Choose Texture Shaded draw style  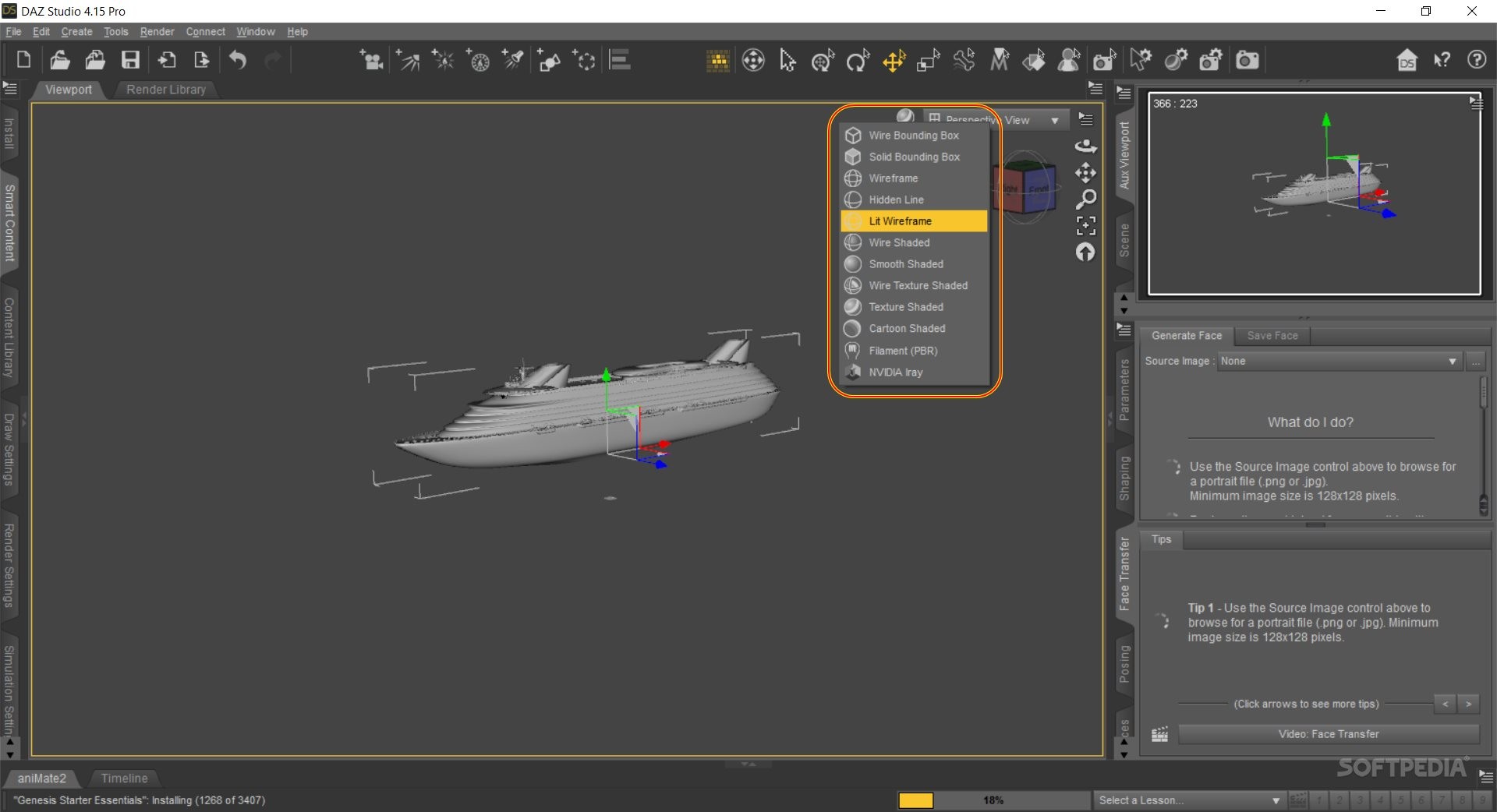[914, 307]
